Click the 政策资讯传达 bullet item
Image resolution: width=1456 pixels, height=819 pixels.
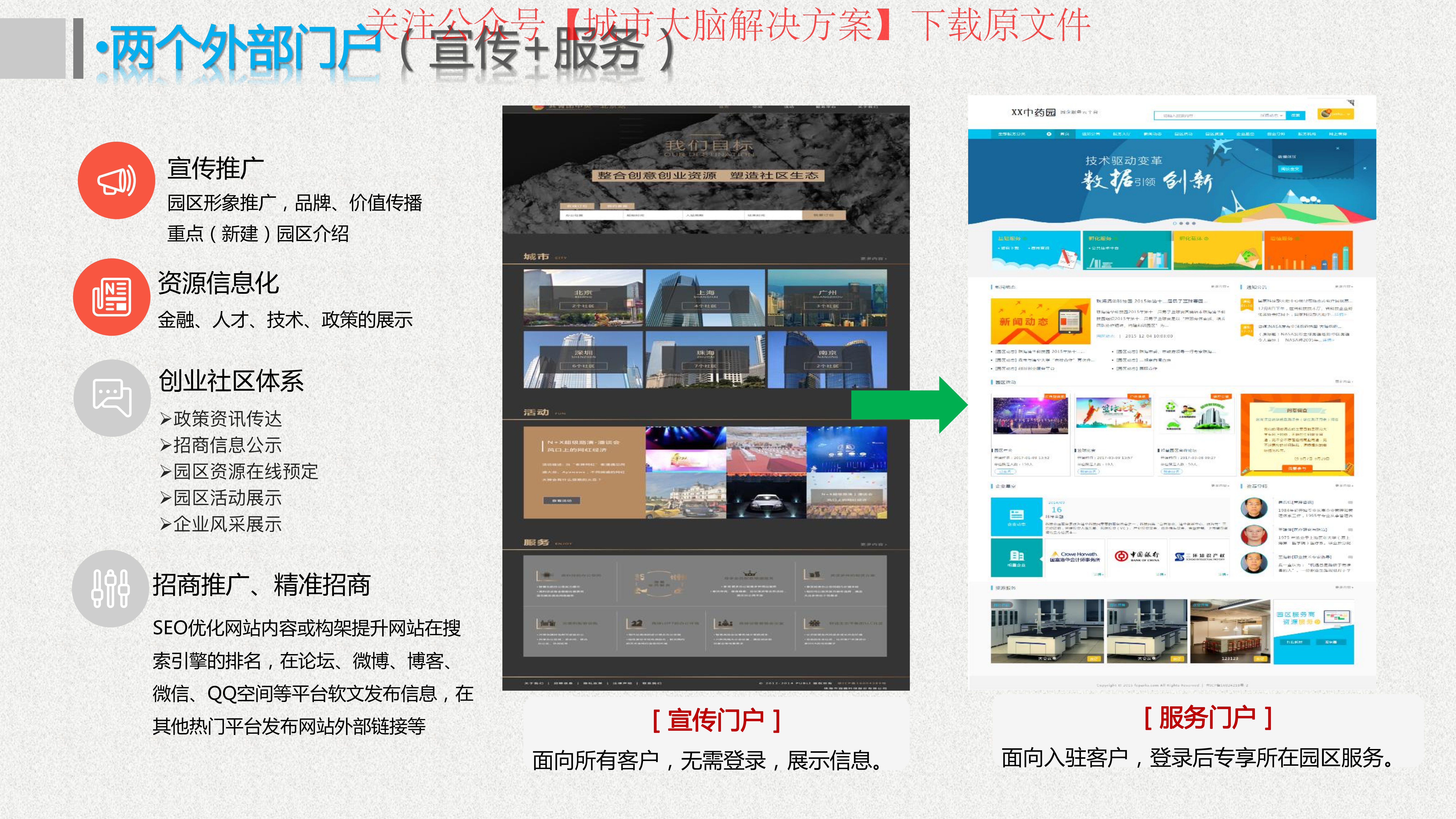click(221, 419)
